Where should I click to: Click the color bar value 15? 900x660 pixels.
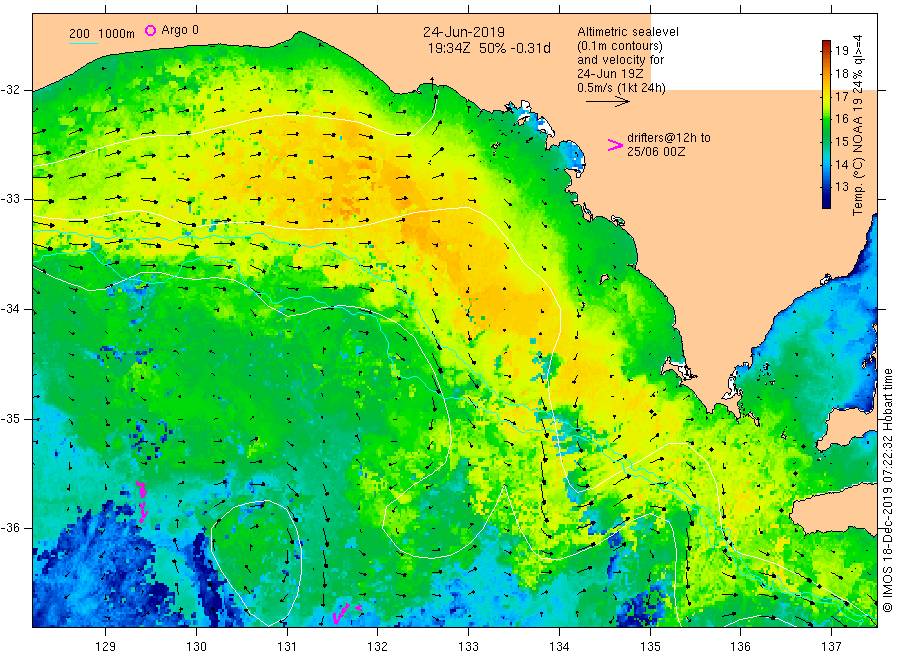pos(841,142)
